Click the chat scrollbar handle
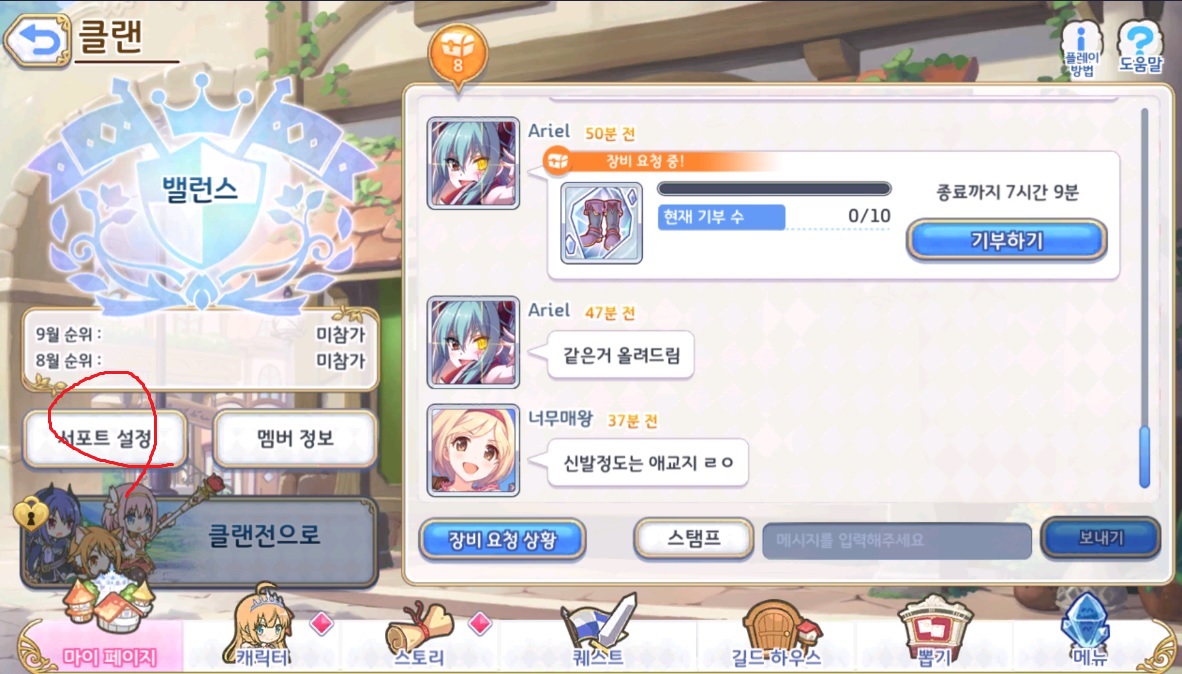 [x=1145, y=456]
